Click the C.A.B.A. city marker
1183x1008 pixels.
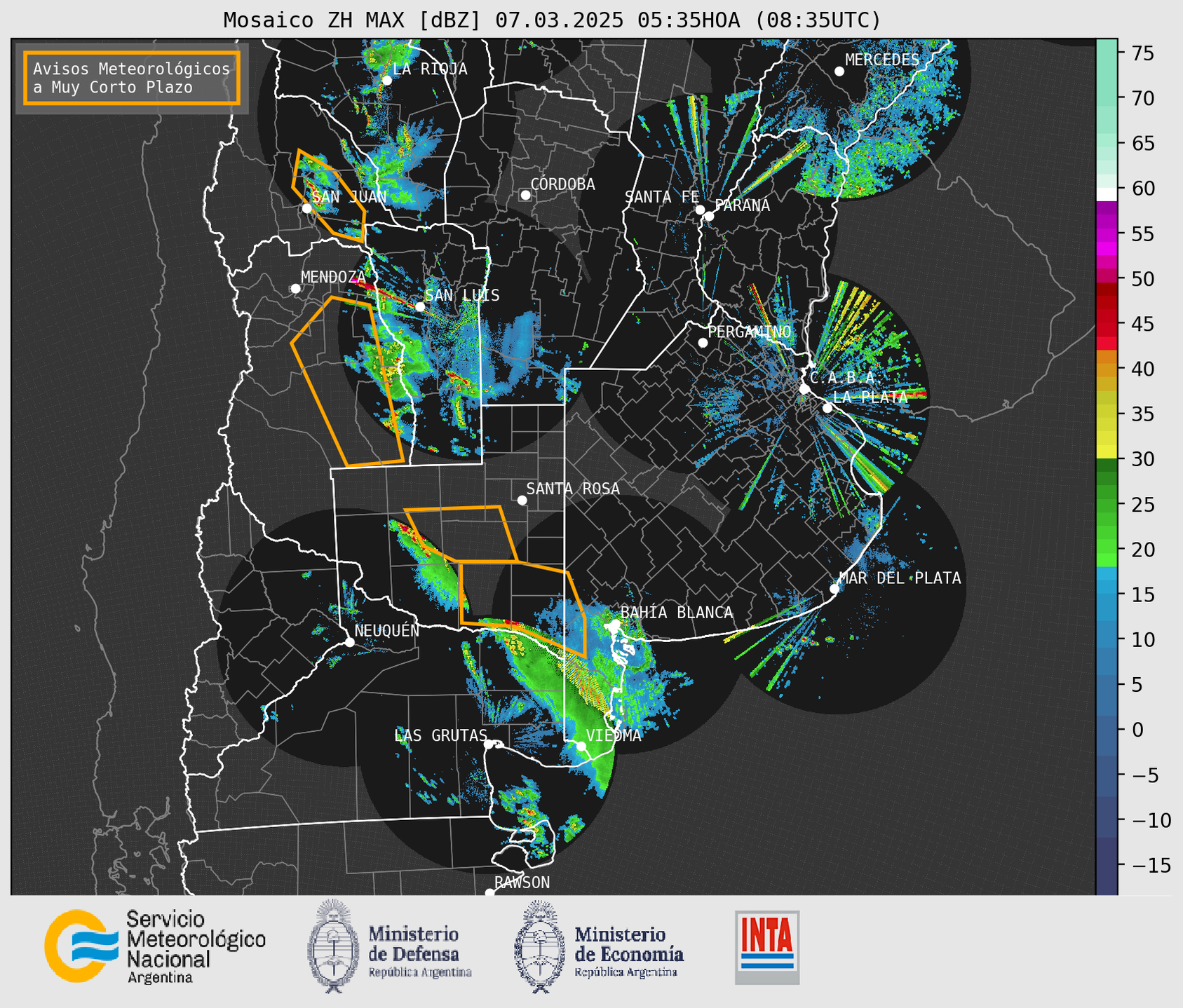click(x=805, y=389)
